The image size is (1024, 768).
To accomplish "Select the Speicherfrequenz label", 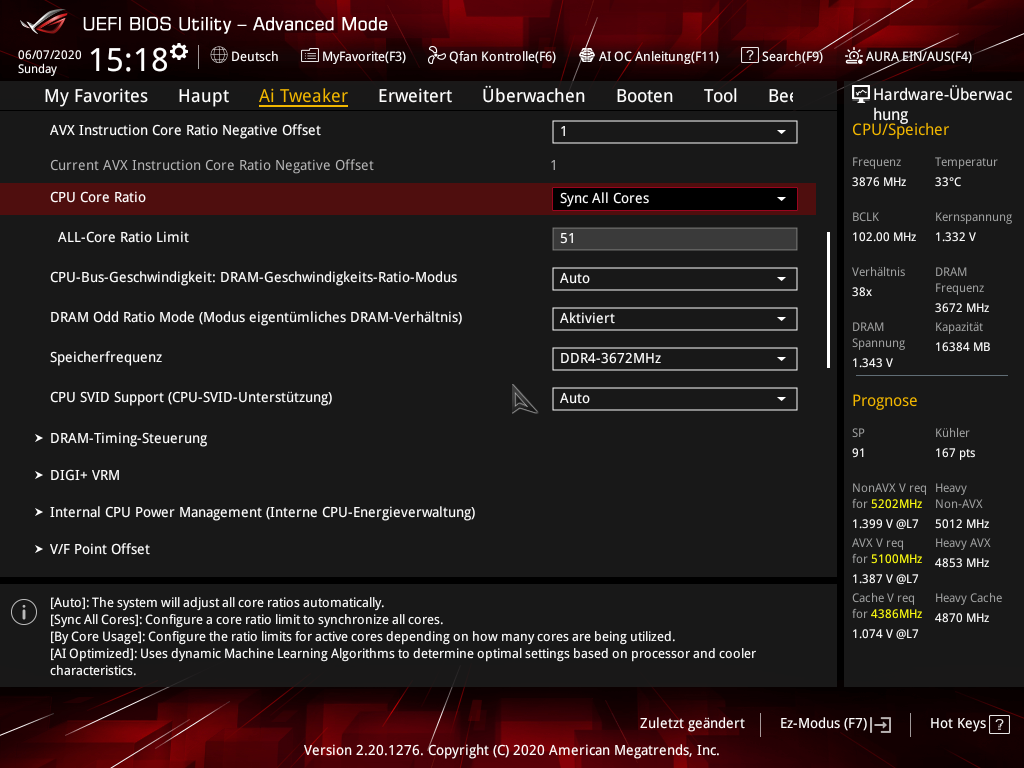I will click(106, 357).
